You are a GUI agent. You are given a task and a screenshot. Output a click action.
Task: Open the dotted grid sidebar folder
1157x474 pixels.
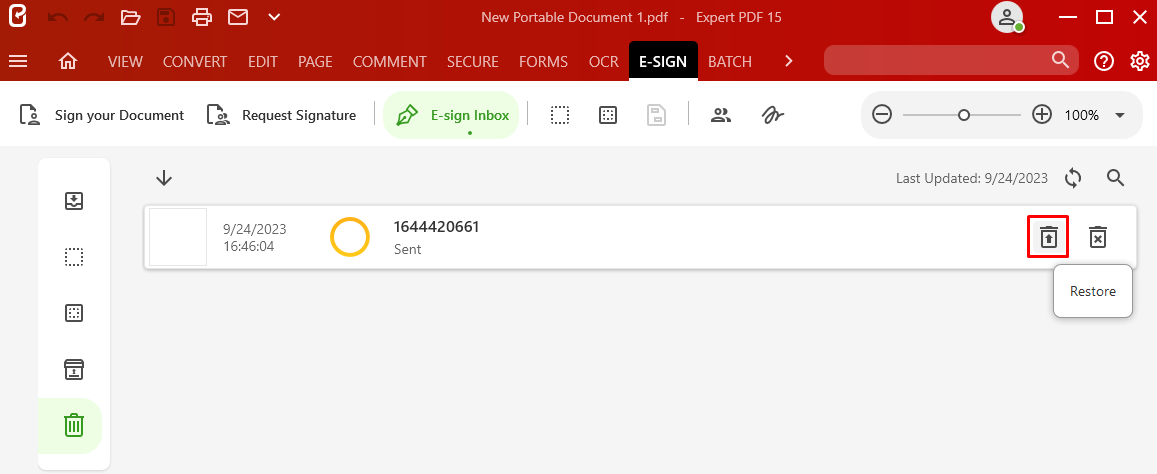(x=74, y=313)
